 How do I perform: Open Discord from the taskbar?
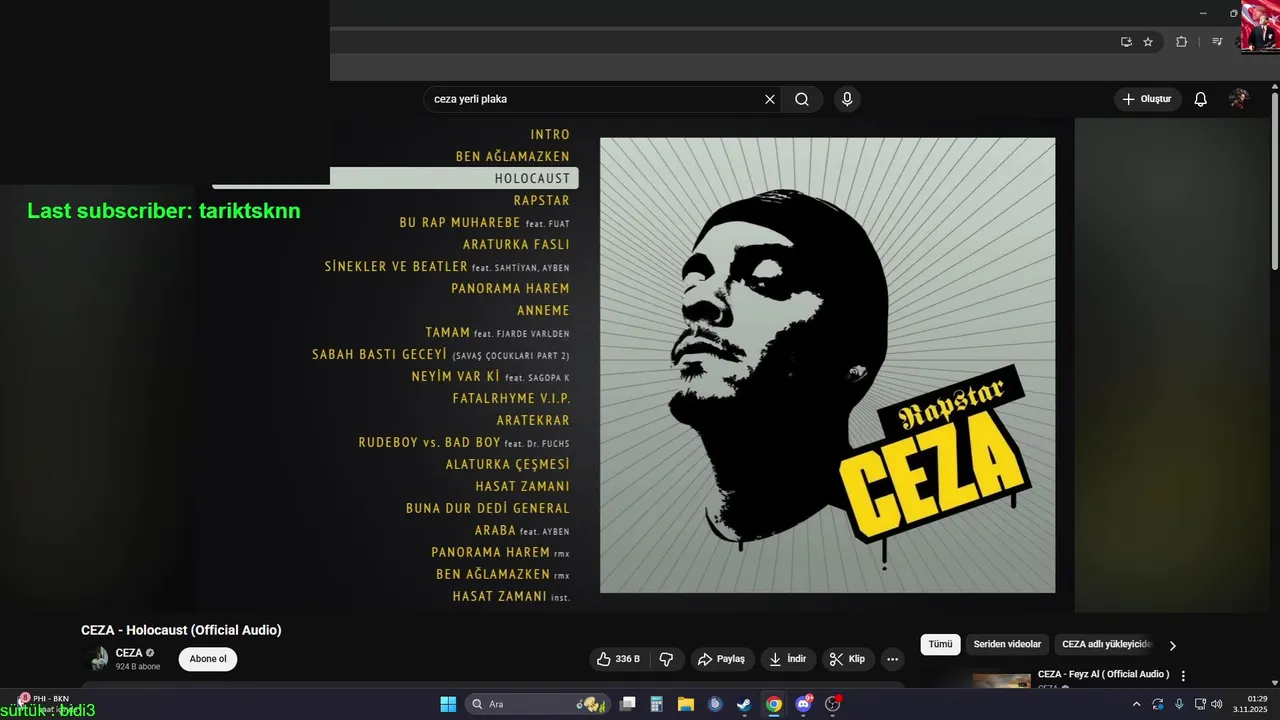[803, 704]
